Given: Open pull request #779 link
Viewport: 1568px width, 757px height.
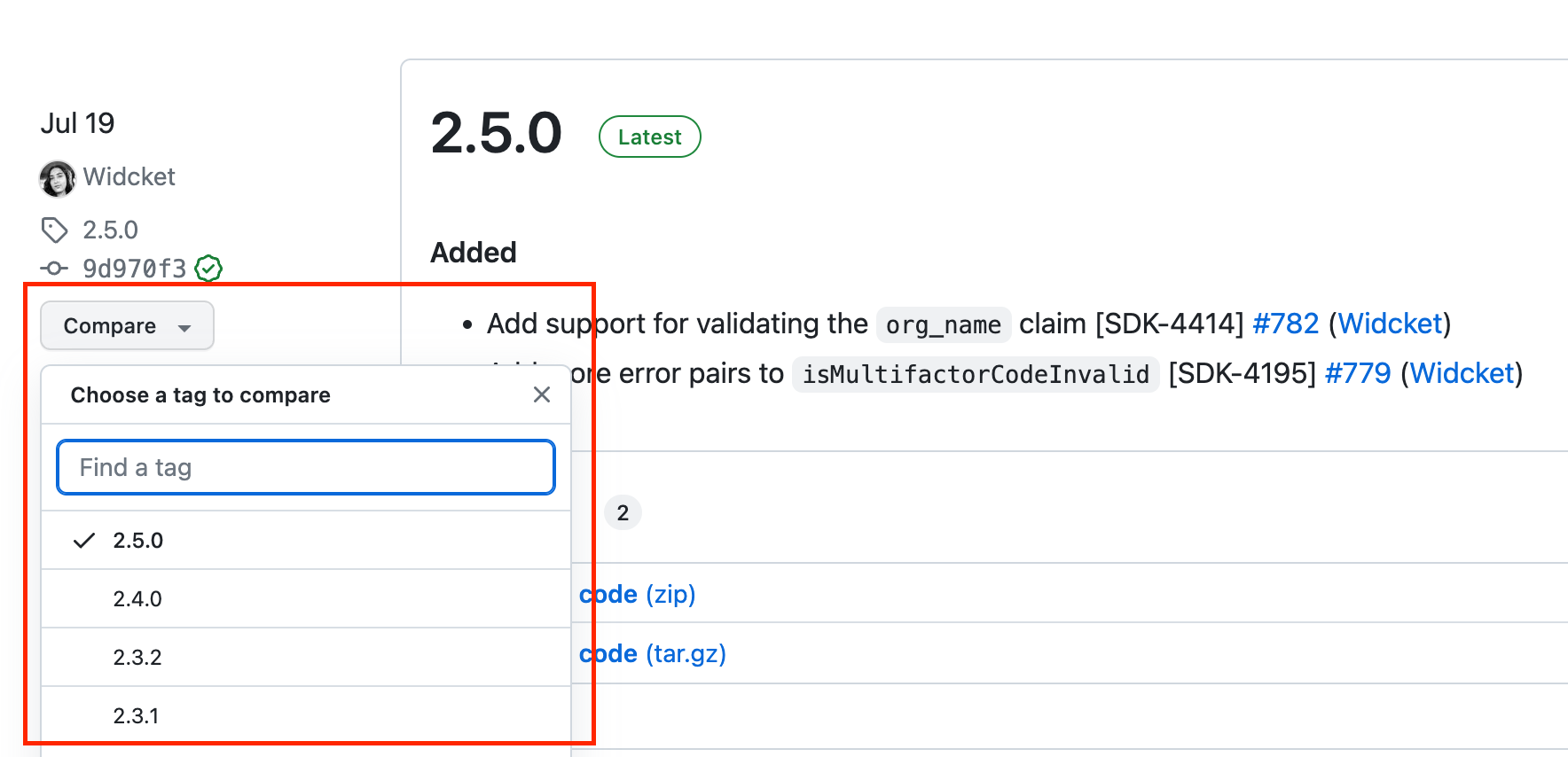Looking at the screenshot, I should click(x=1358, y=373).
